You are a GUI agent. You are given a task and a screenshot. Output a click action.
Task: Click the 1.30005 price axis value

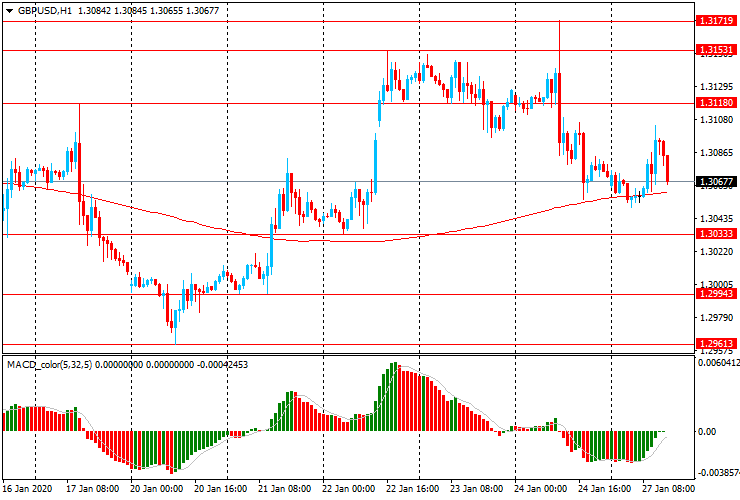717,284
